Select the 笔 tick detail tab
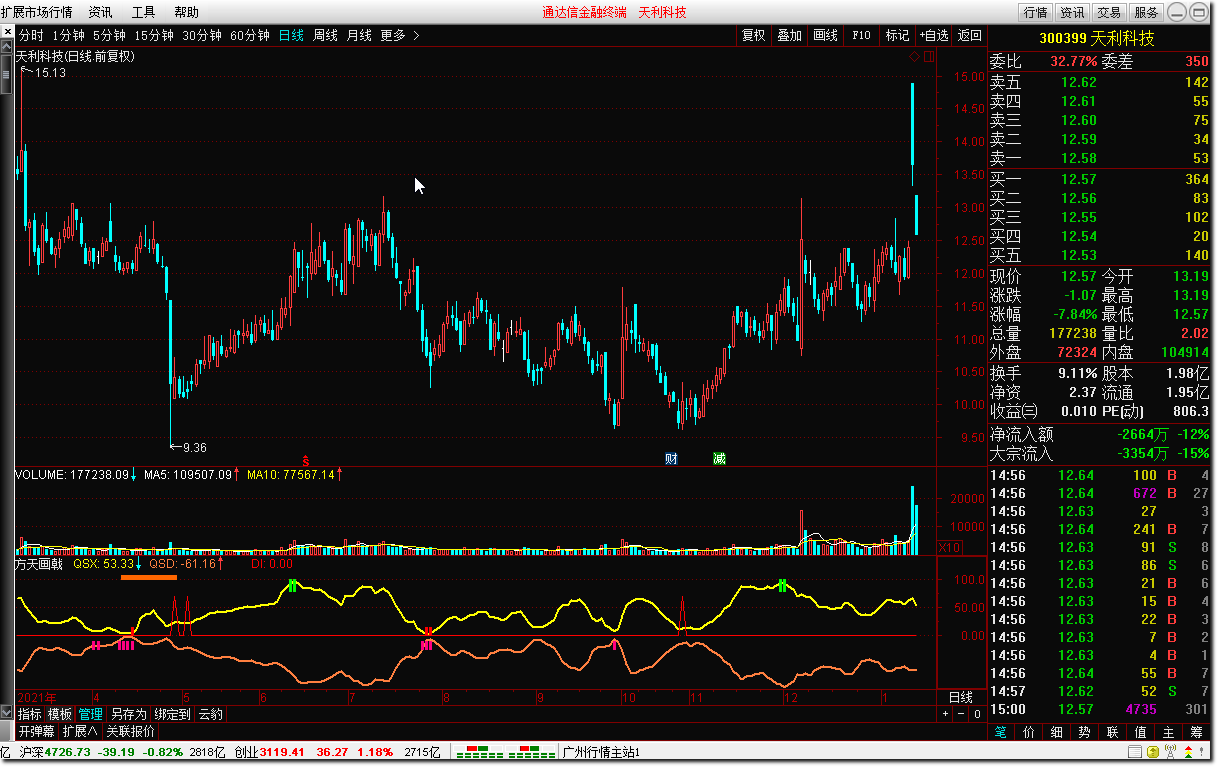 [x=1001, y=732]
